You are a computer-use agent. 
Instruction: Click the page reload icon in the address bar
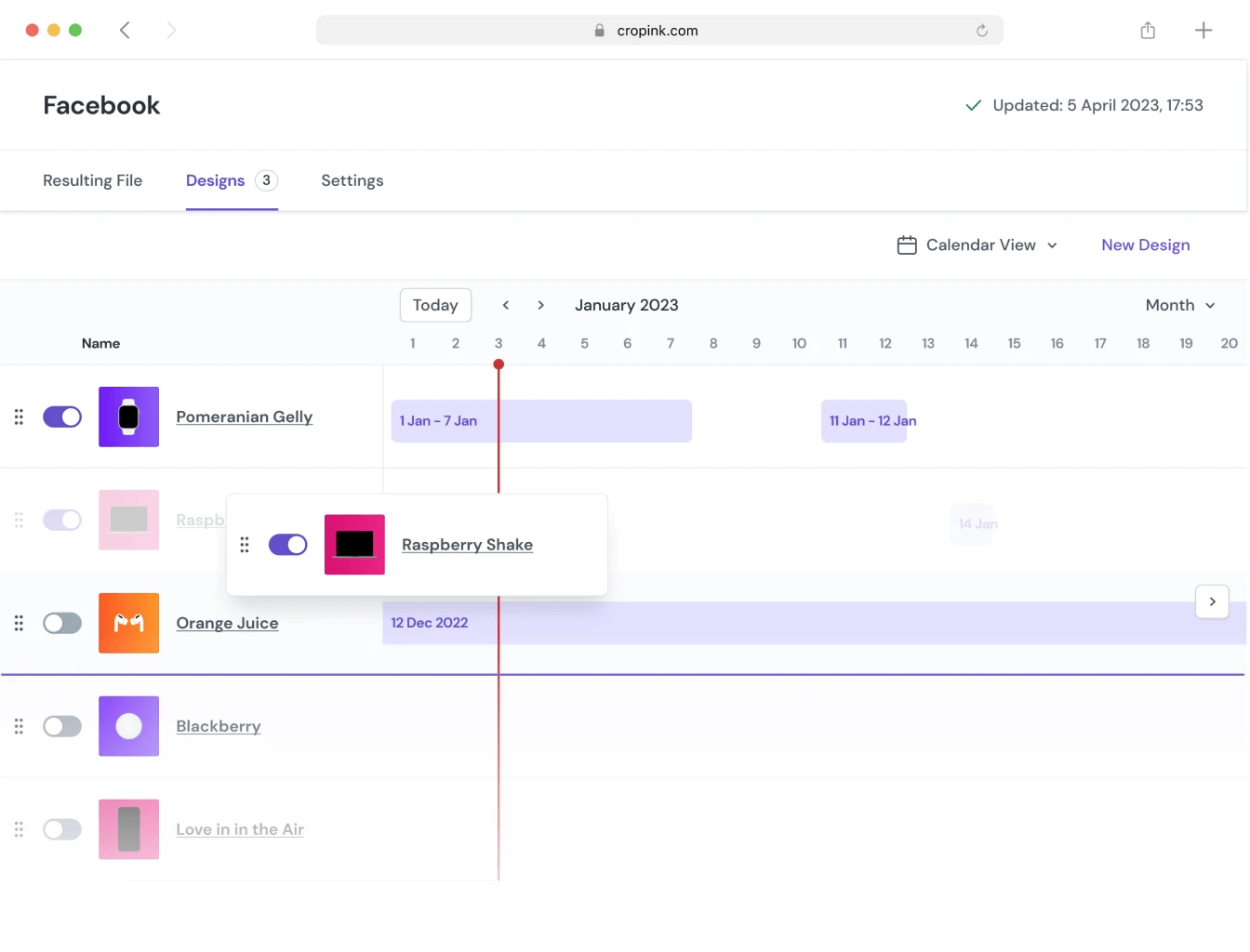[982, 30]
